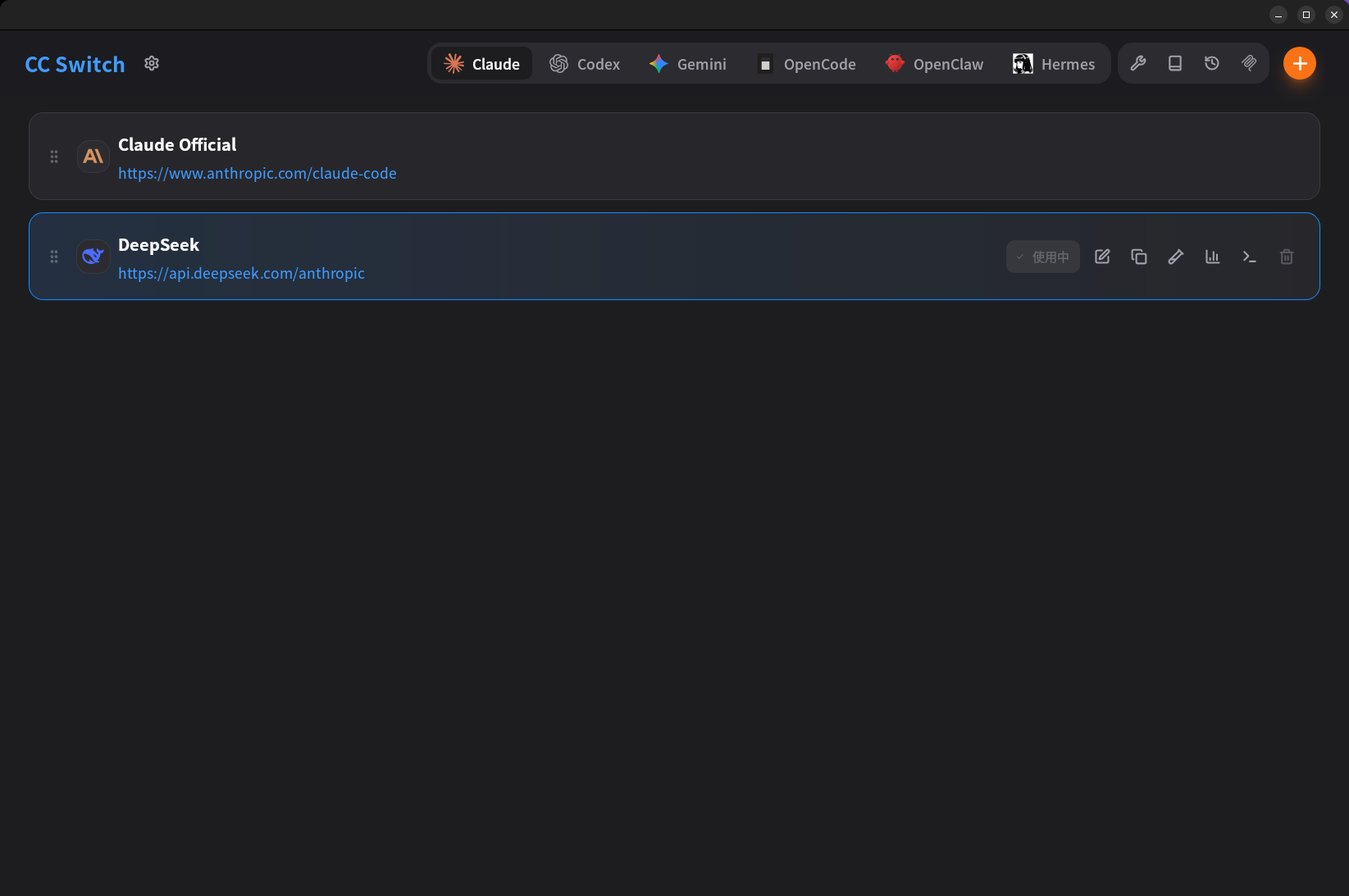Grab the drag handle on Claude Official

[x=54, y=157]
